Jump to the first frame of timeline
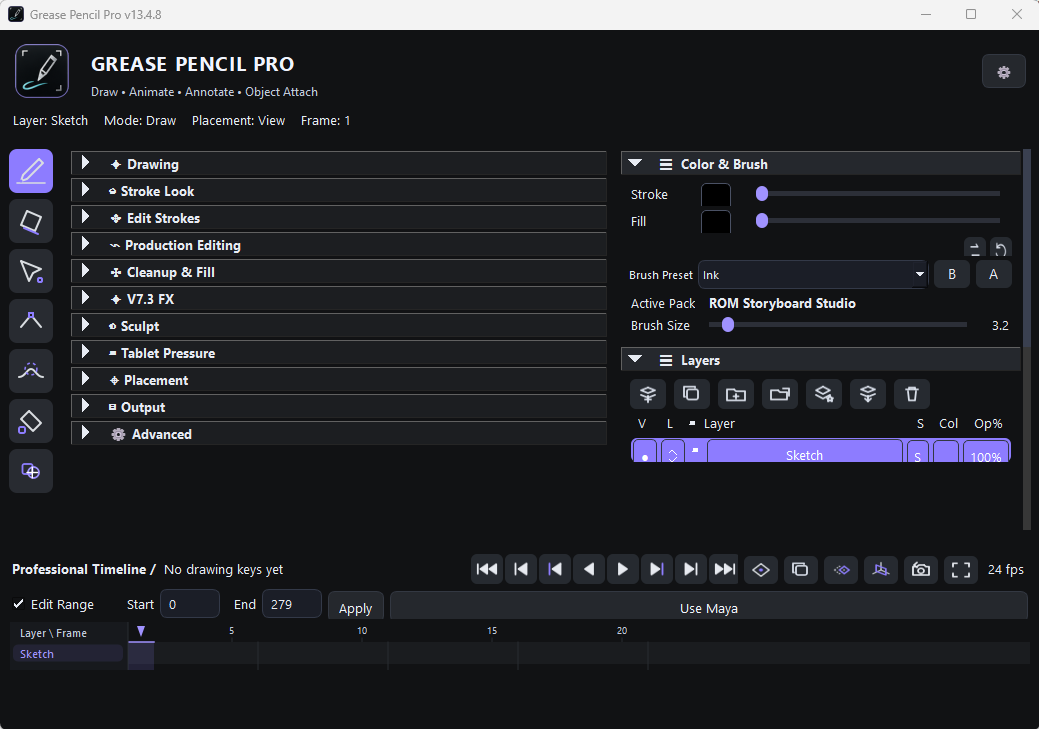Screen dimensions: 1039x729 pyautogui.click(x=487, y=569)
